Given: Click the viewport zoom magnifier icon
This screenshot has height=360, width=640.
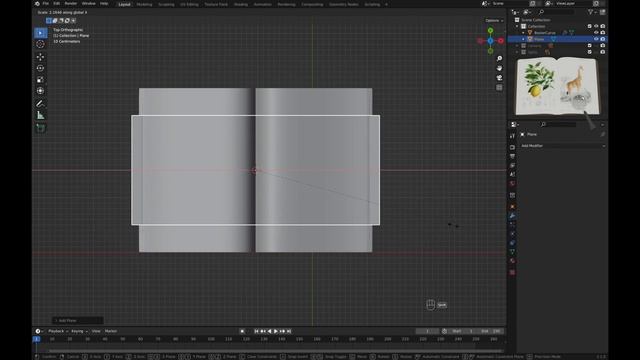Looking at the screenshot, I should coord(499,58).
